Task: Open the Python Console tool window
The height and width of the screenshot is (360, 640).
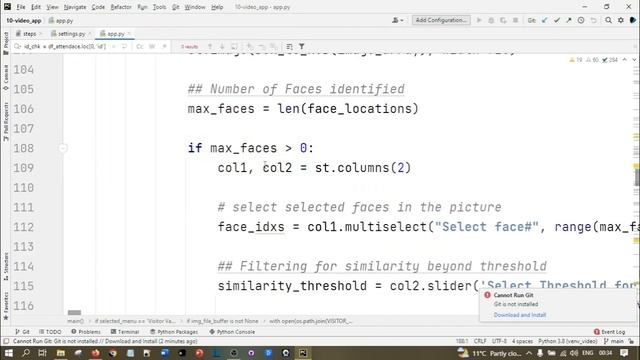Action: [232, 332]
